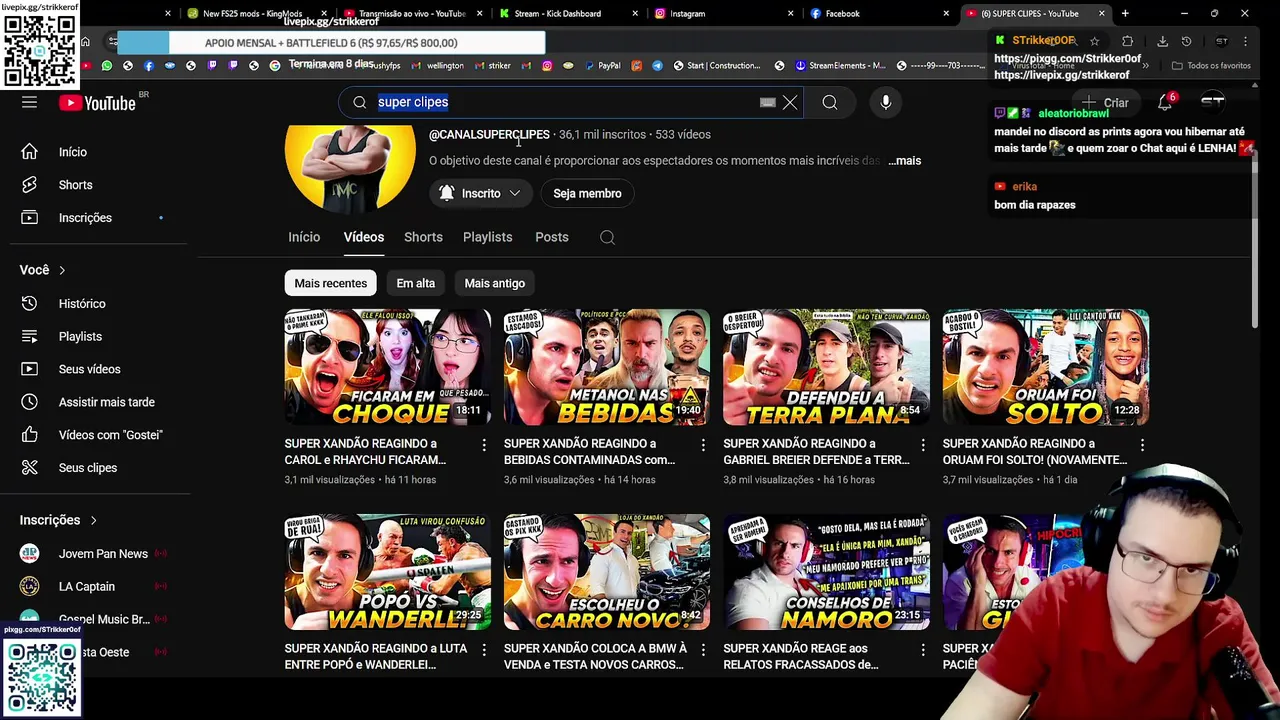Viewport: 1280px width, 720px height.
Task: Search within the channel via the magnifier icon
Action: click(607, 237)
